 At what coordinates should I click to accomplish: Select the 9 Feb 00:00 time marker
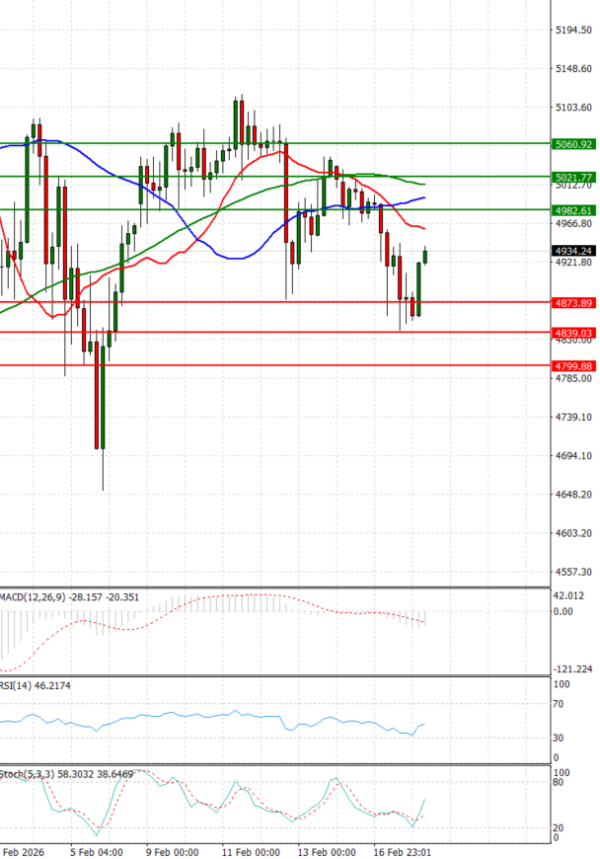172,852
